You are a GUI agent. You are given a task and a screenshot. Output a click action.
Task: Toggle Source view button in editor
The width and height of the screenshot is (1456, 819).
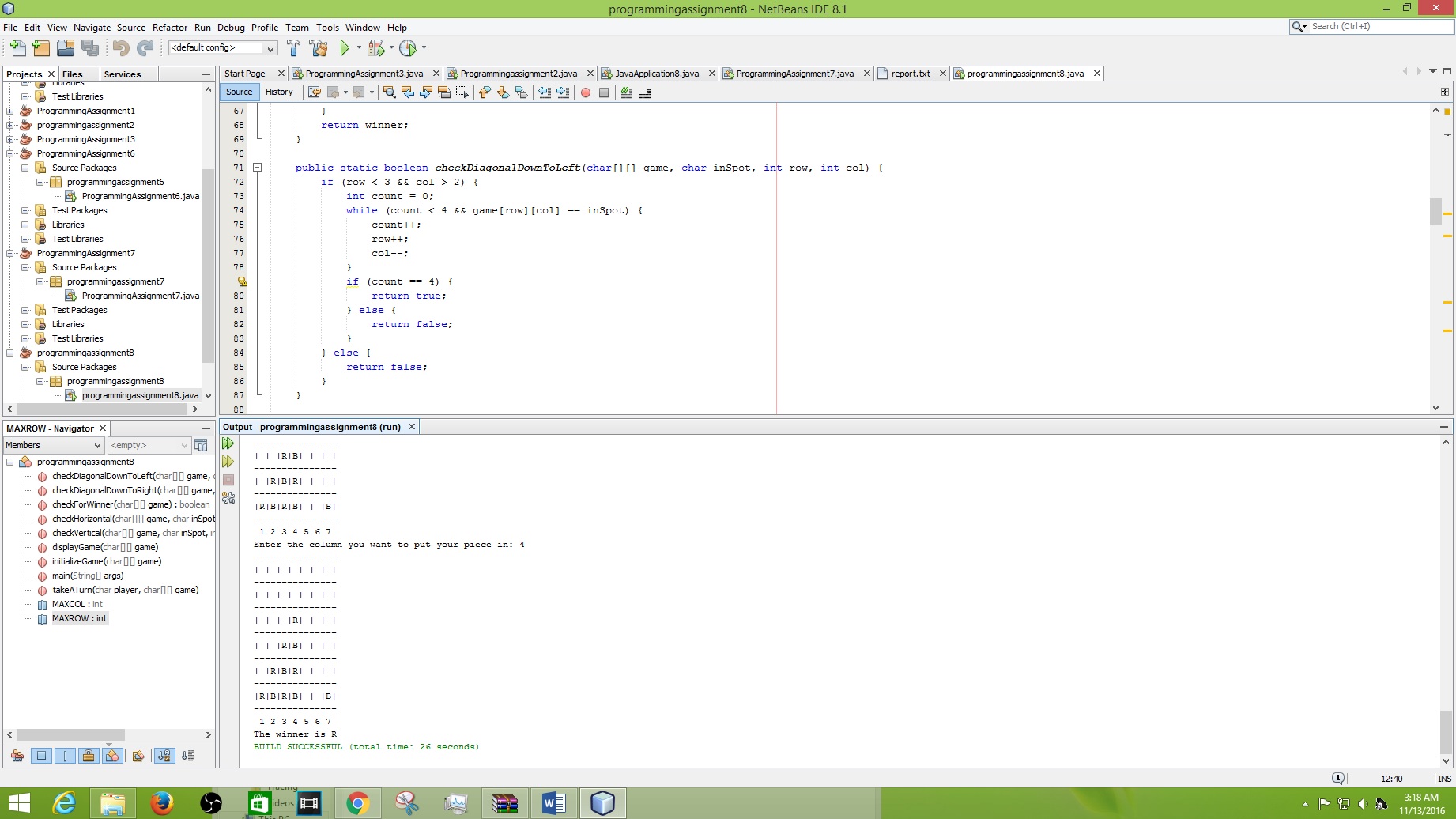[x=239, y=92]
